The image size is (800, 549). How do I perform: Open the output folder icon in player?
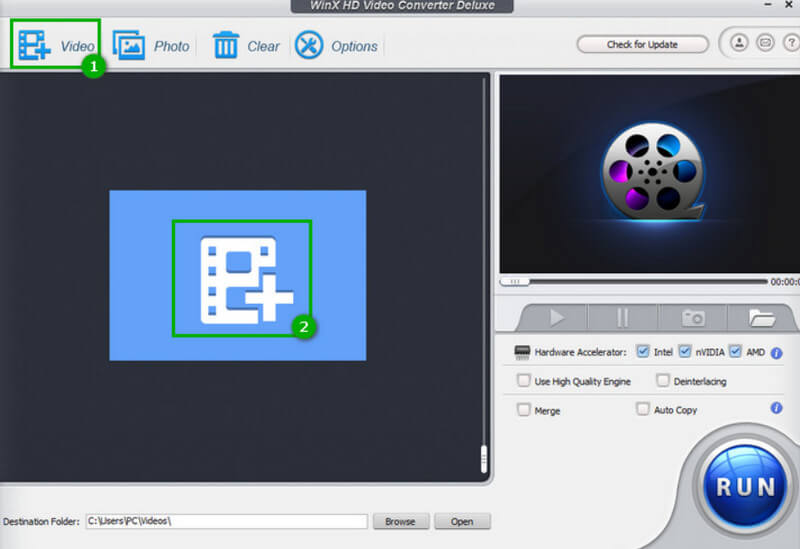tap(762, 318)
